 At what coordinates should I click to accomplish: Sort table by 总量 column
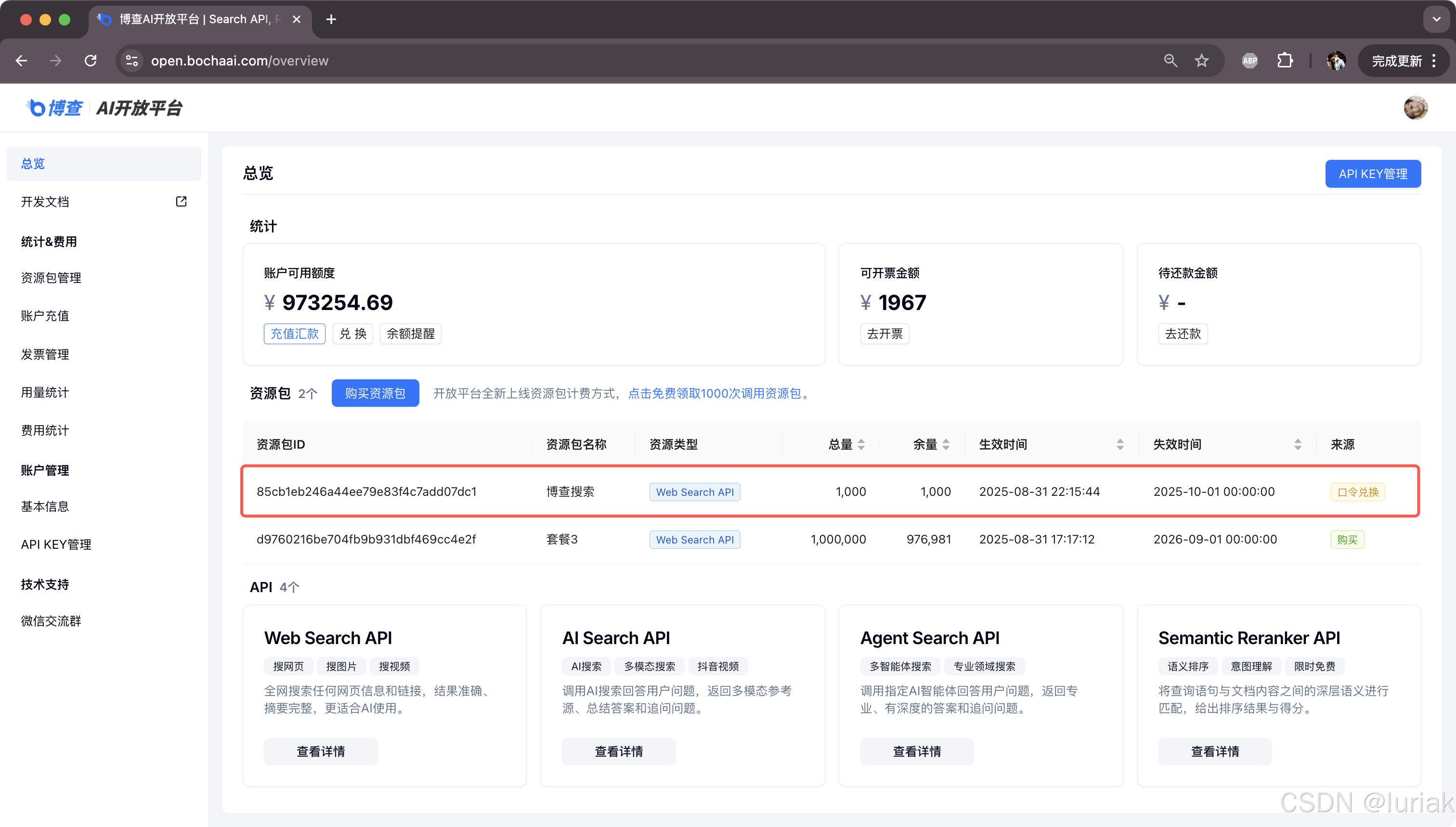[861, 445]
